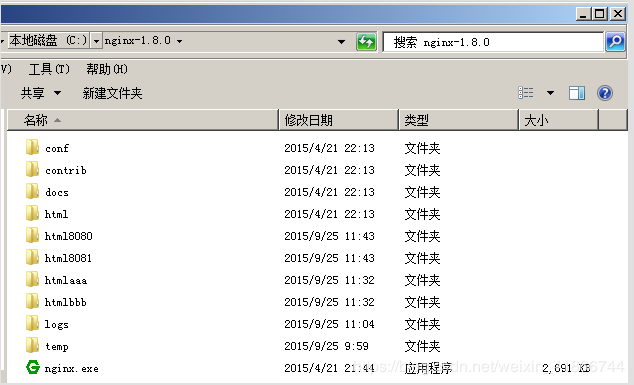Maximize the explorer window

600,14
